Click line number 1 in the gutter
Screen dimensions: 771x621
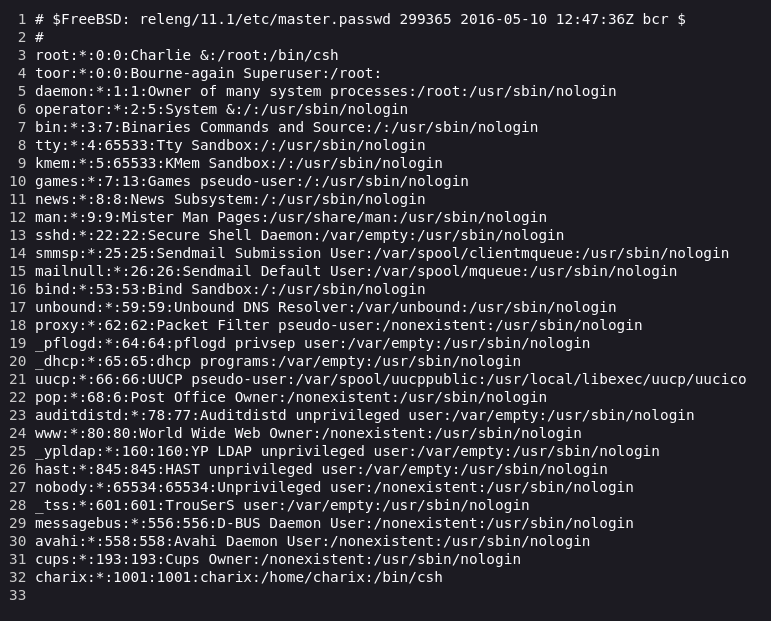pyautogui.click(x=21, y=19)
